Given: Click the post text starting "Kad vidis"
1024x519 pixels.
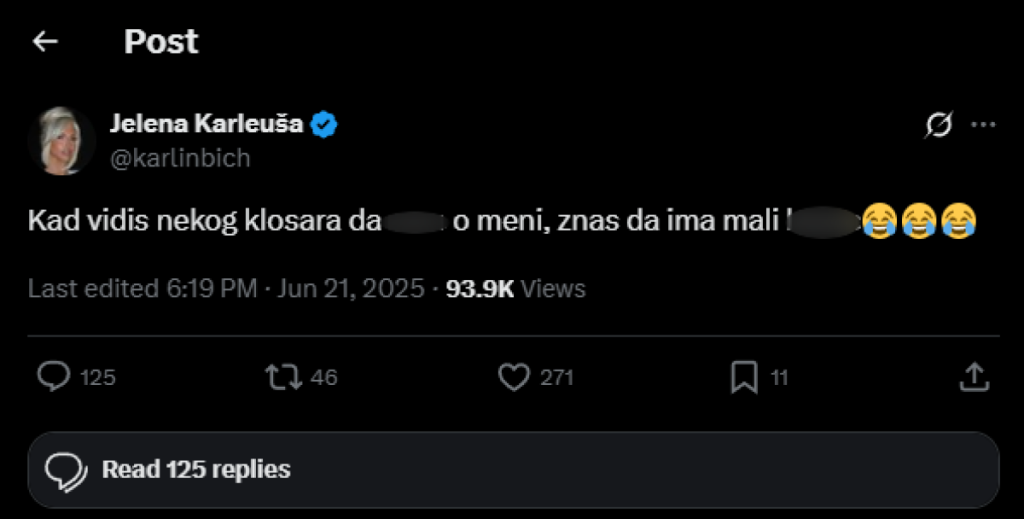Looking at the screenshot, I should click(200, 221).
